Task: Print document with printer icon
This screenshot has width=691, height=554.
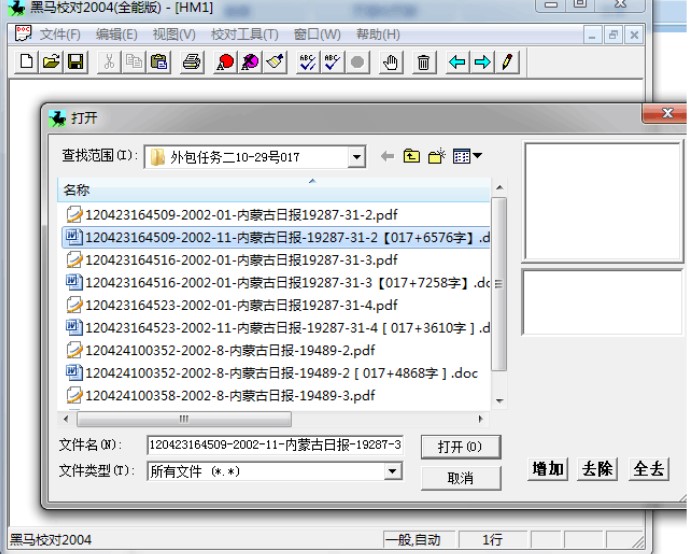Action: pos(192,62)
